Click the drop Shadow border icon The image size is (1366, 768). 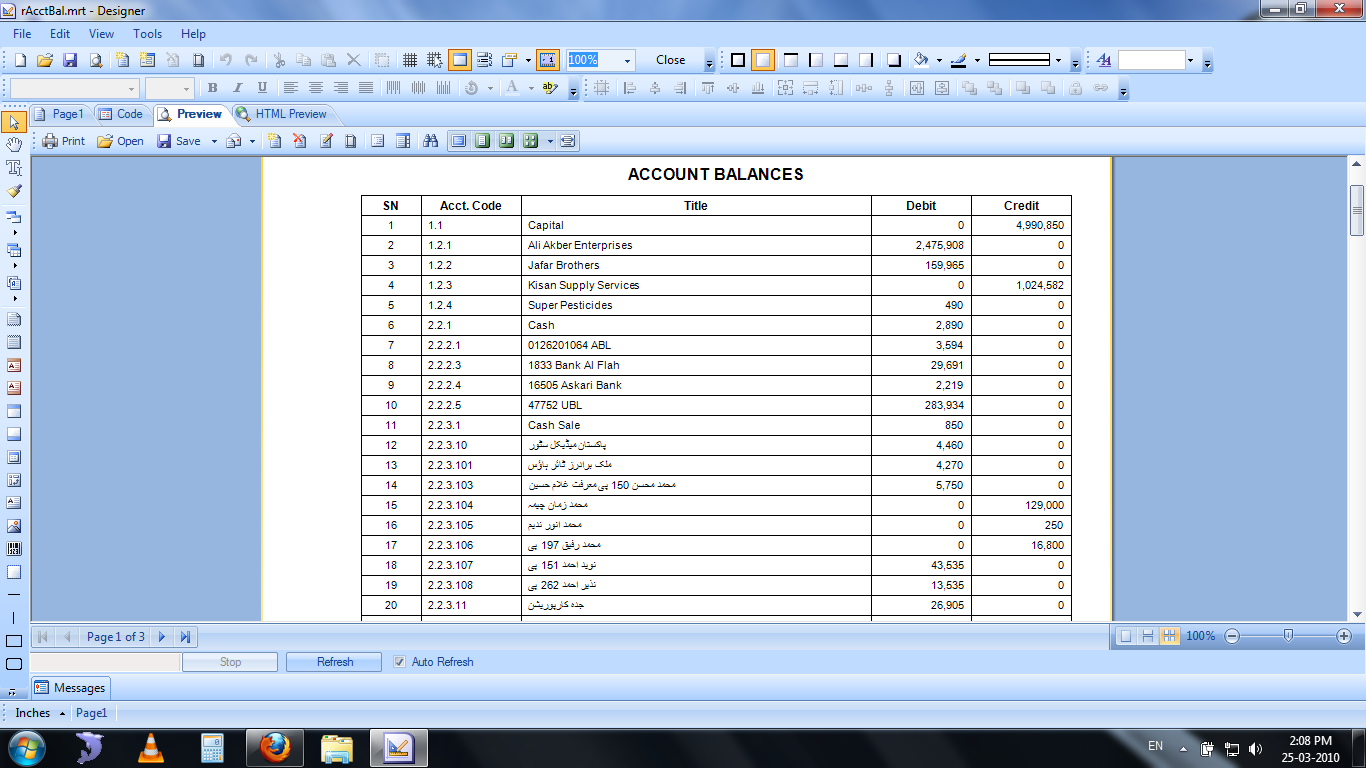[x=893, y=60]
